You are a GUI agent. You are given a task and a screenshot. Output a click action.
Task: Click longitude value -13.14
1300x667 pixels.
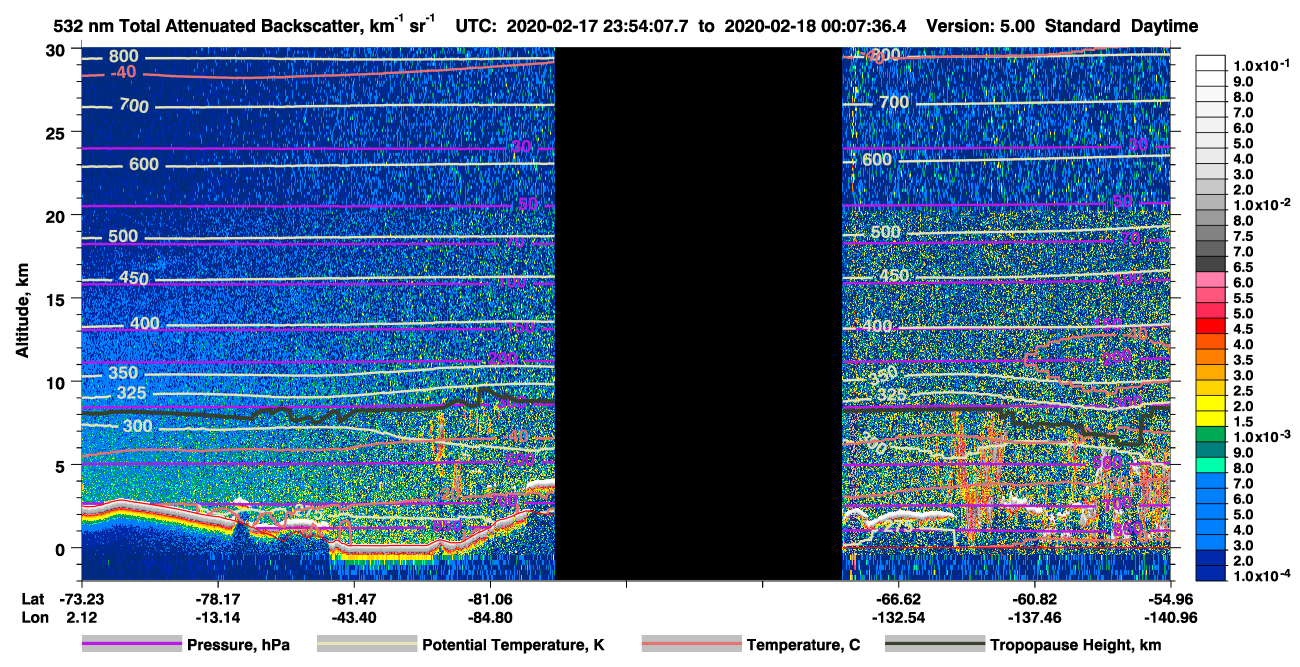(x=218, y=617)
